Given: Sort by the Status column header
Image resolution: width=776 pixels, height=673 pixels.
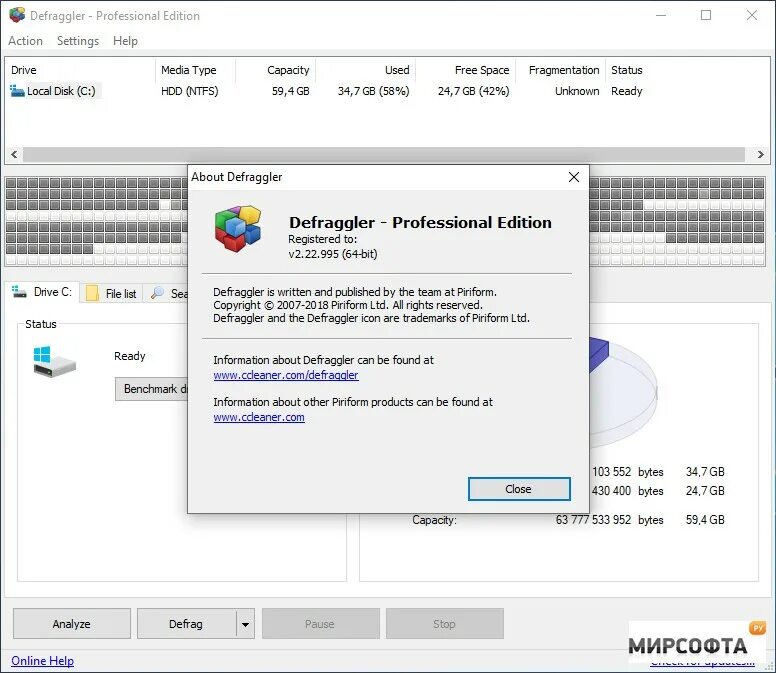Looking at the screenshot, I should (627, 70).
